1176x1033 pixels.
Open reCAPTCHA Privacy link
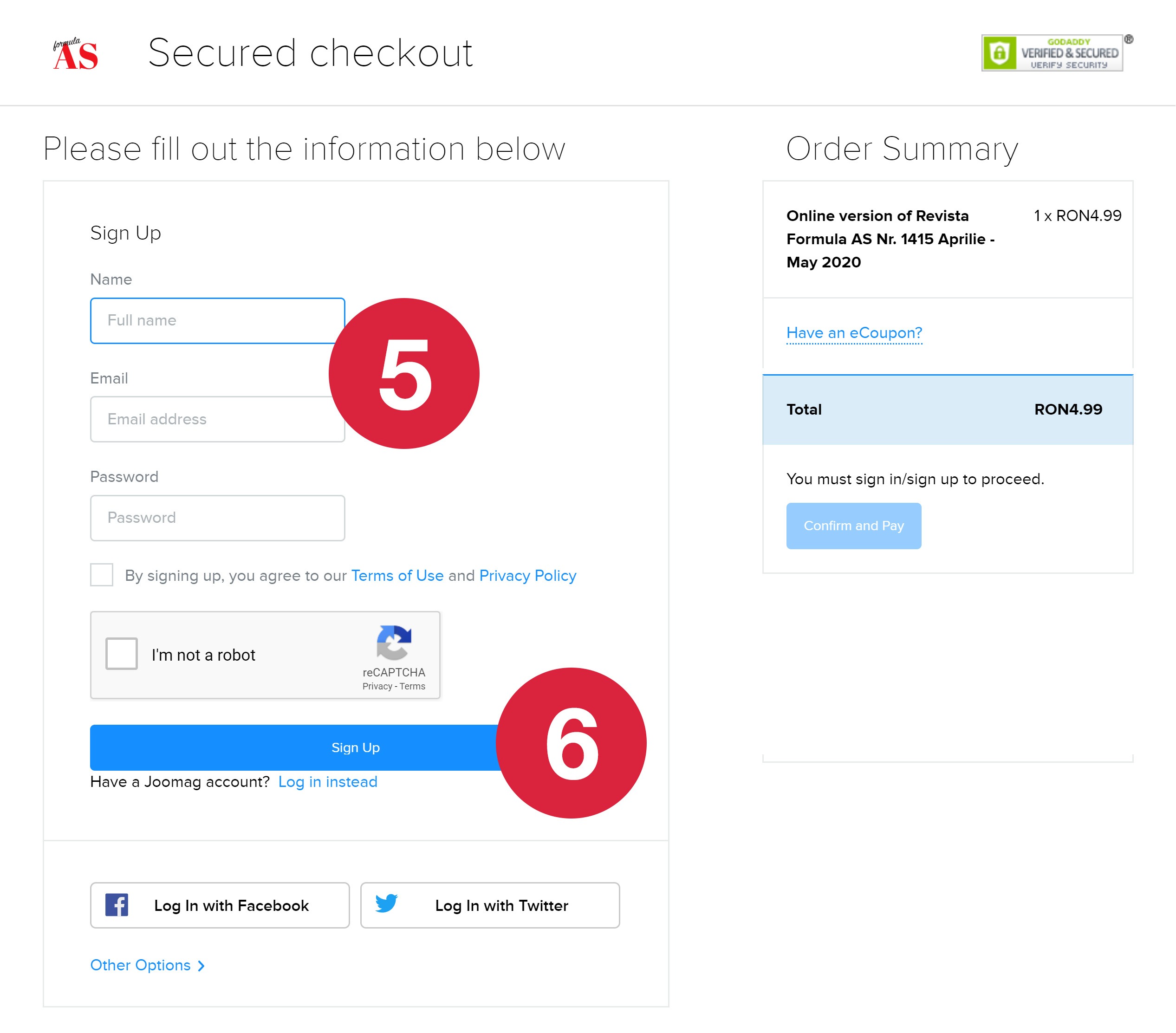tap(377, 687)
